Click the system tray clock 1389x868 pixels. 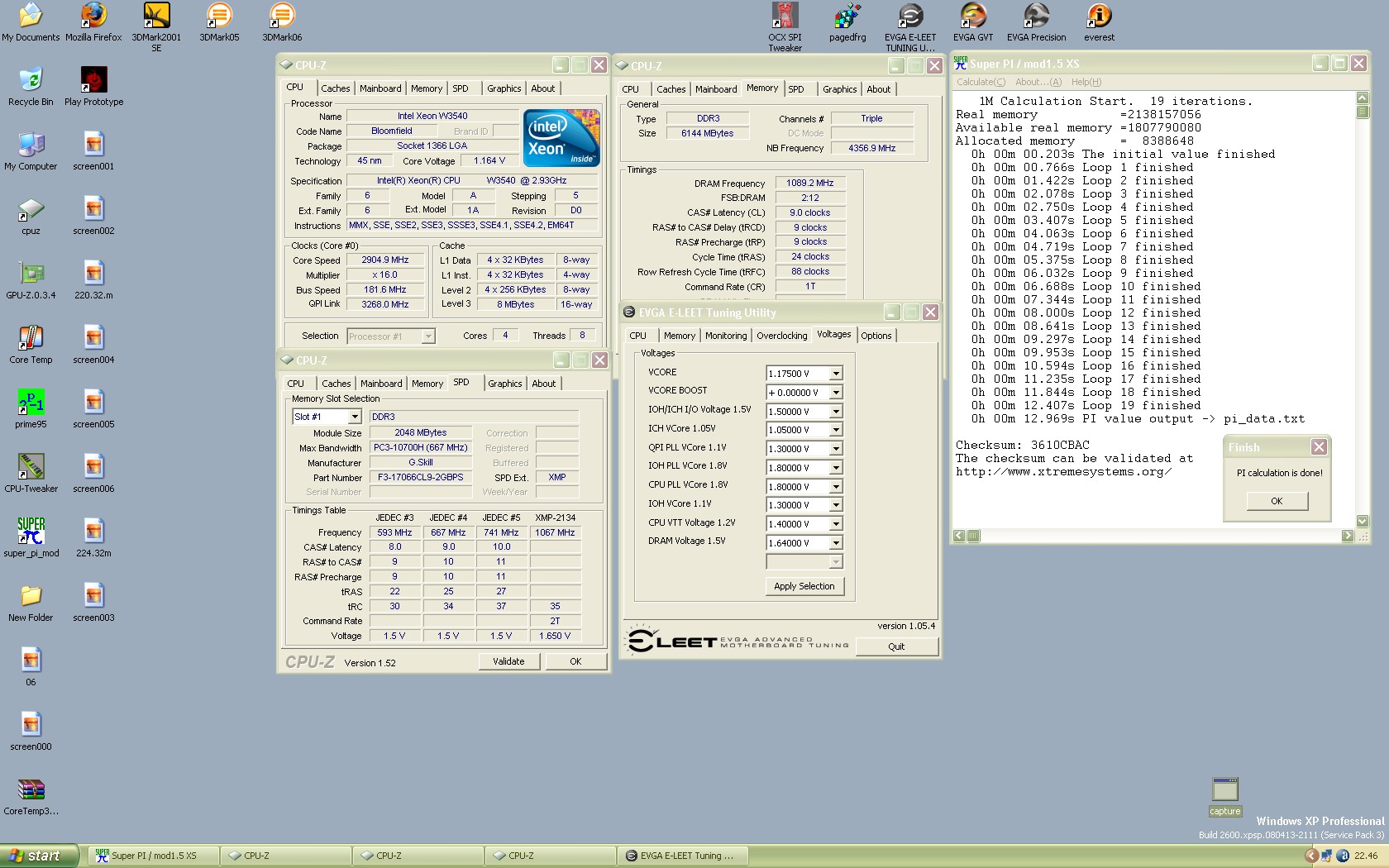click(x=1366, y=856)
